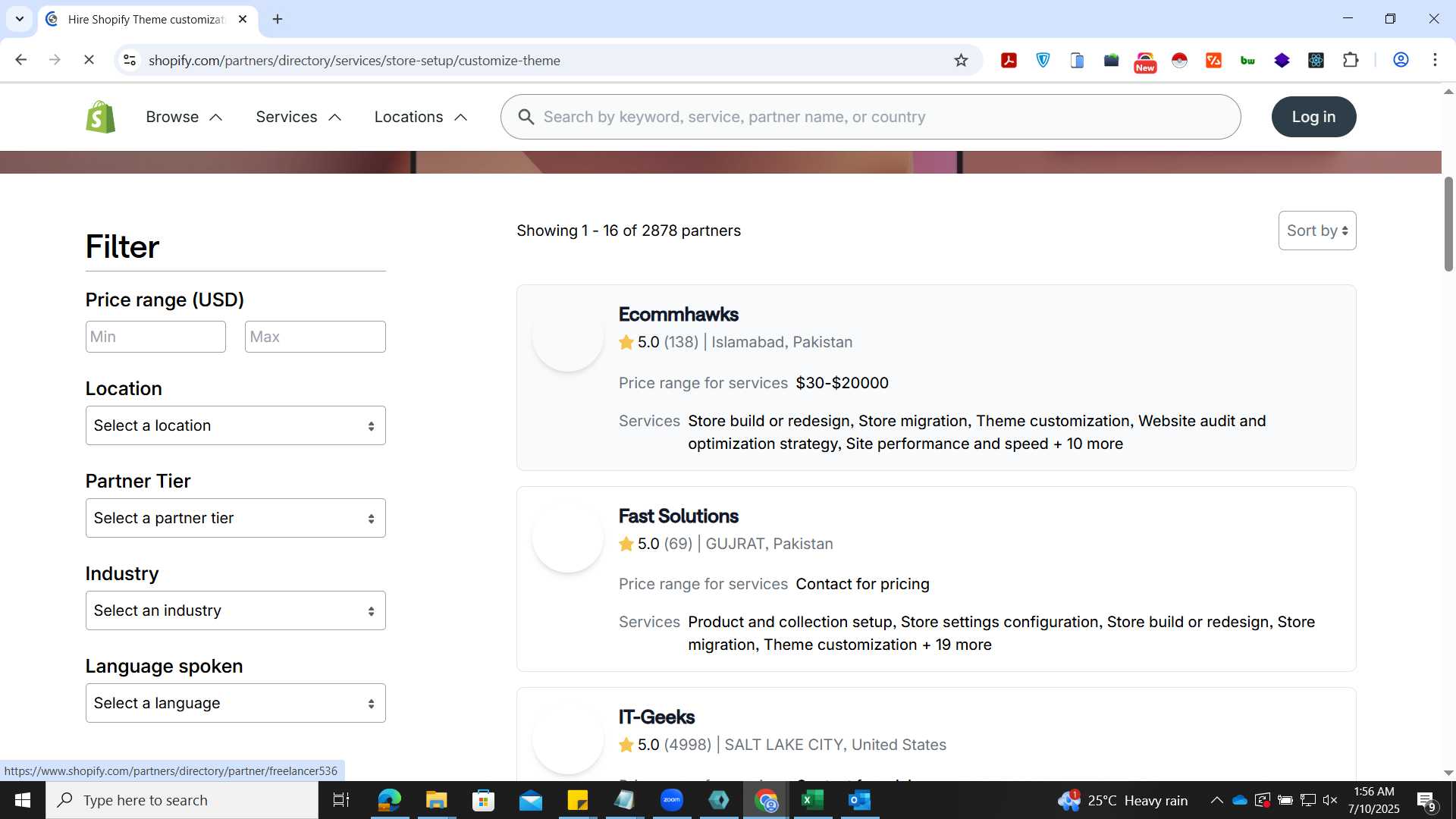
Task: Open the Select a partner tier dropdown
Action: click(235, 518)
